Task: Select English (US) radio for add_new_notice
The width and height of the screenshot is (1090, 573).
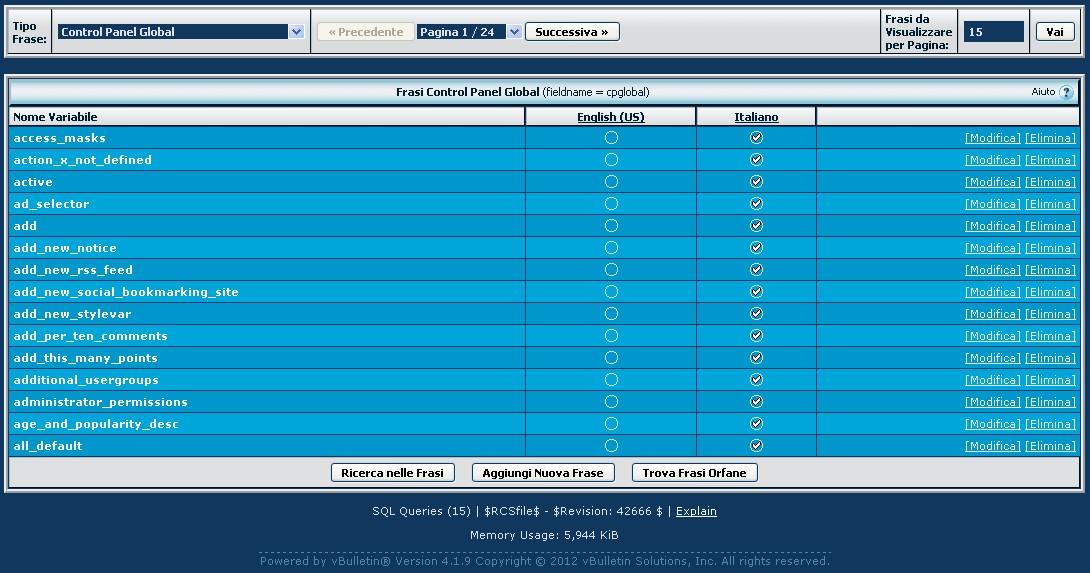Action: [x=611, y=248]
